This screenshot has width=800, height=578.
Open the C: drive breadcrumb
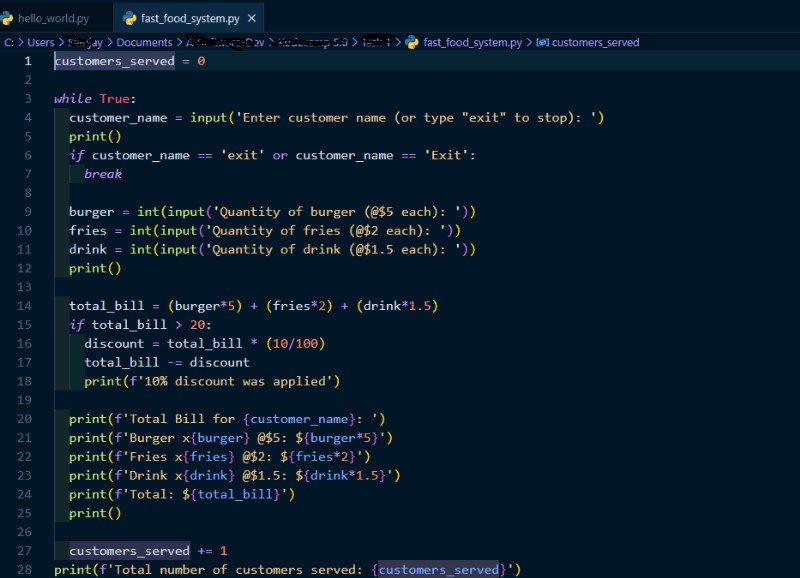9,42
